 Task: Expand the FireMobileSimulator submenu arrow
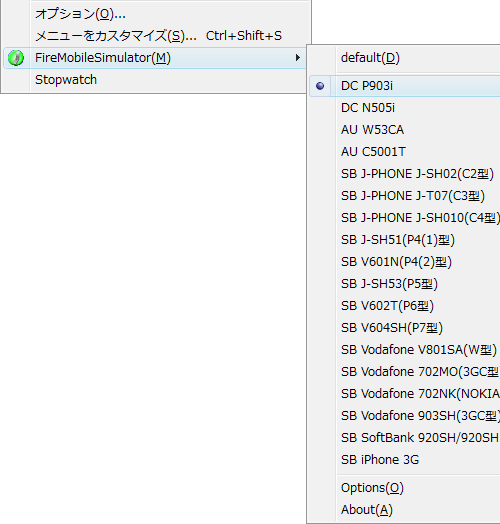297,58
